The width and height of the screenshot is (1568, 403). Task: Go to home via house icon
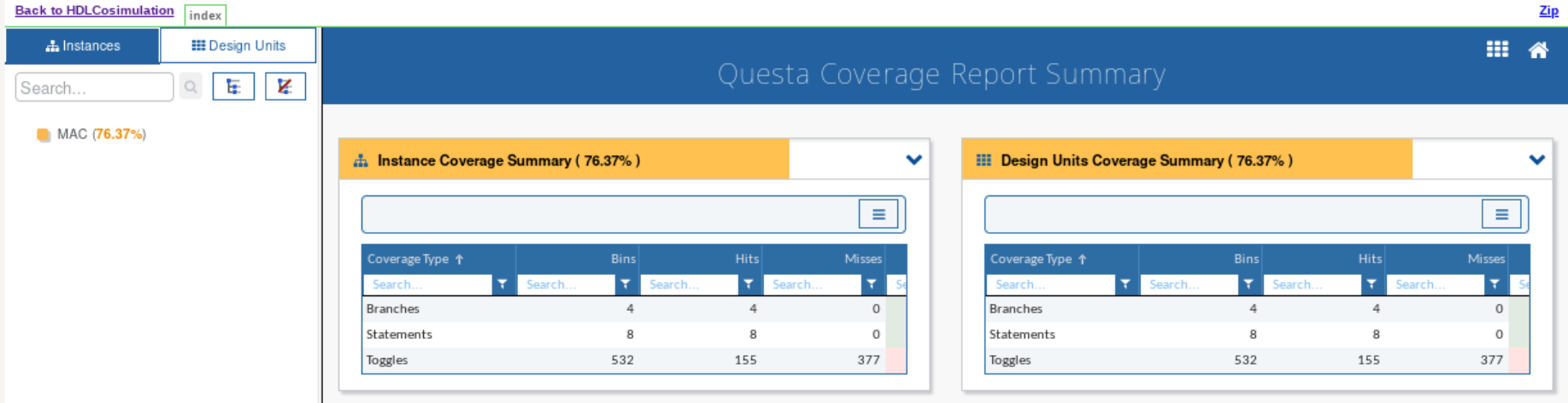(1538, 50)
